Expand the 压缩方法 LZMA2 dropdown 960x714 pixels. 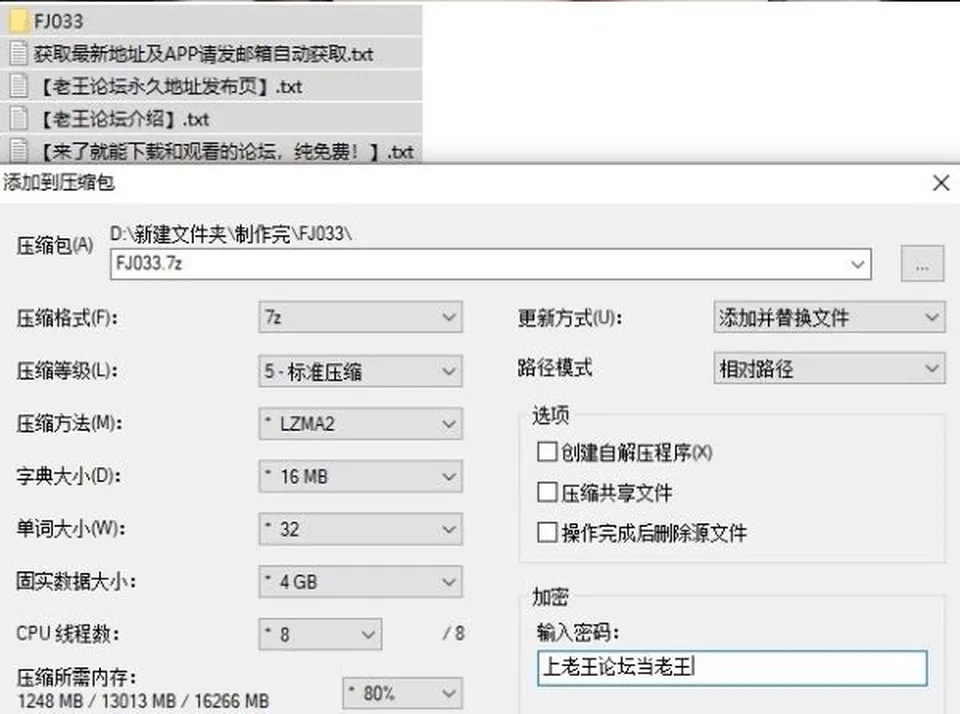pyautogui.click(x=360, y=424)
